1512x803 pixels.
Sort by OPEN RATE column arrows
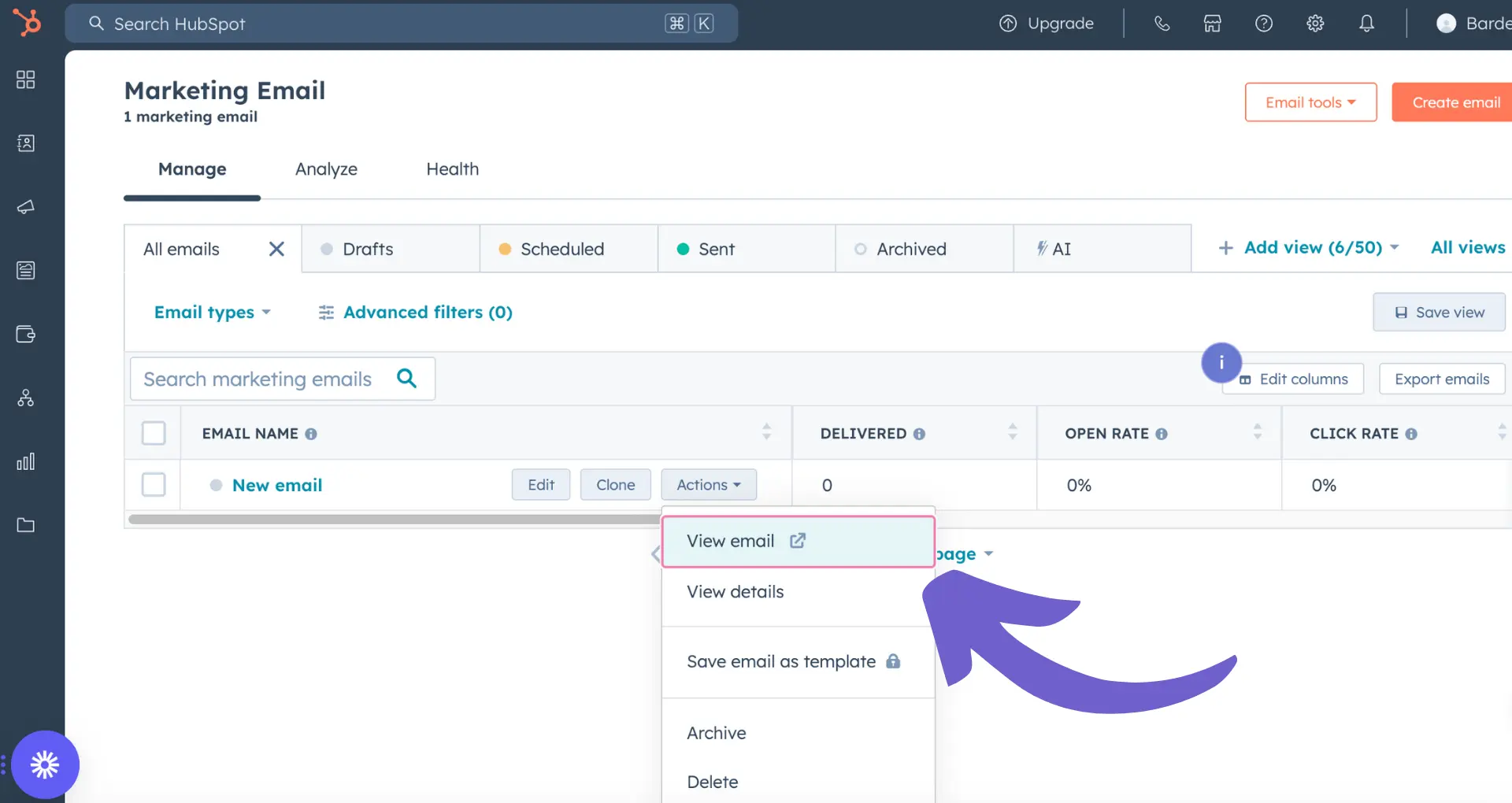1258,431
